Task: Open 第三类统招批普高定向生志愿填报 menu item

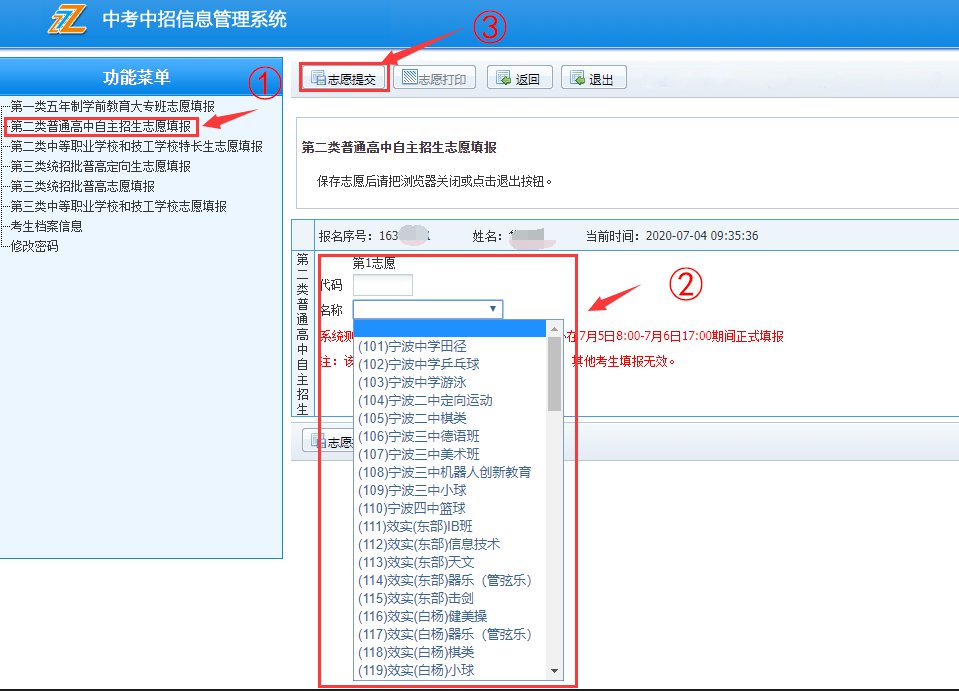Action: click(x=100, y=166)
